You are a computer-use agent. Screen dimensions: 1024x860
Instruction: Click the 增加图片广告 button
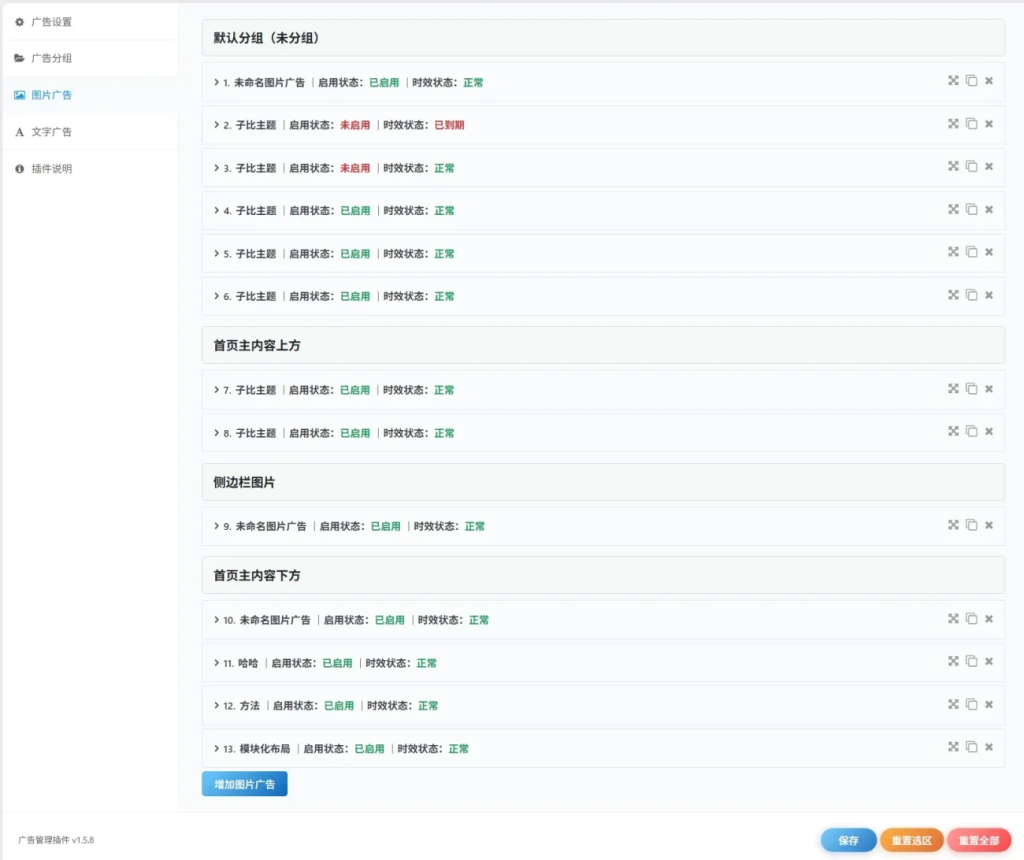click(x=244, y=784)
